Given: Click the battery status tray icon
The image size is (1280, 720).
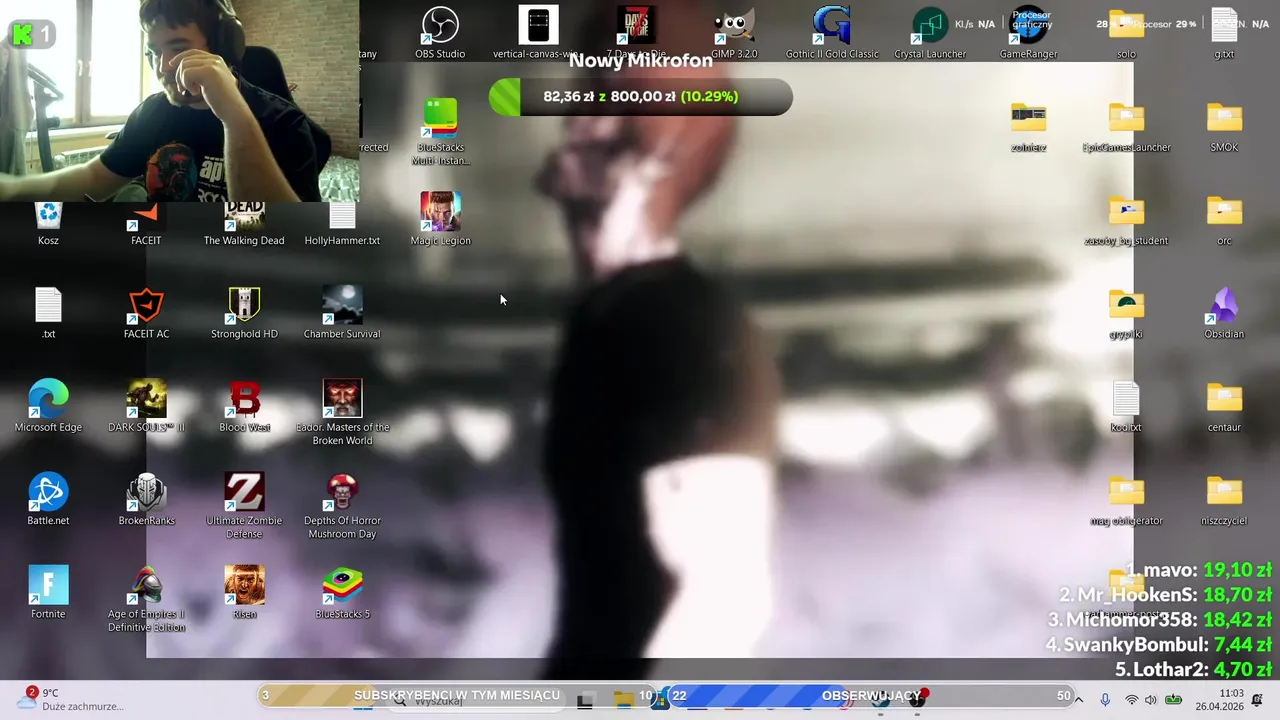Looking at the screenshot, I should (1173, 700).
